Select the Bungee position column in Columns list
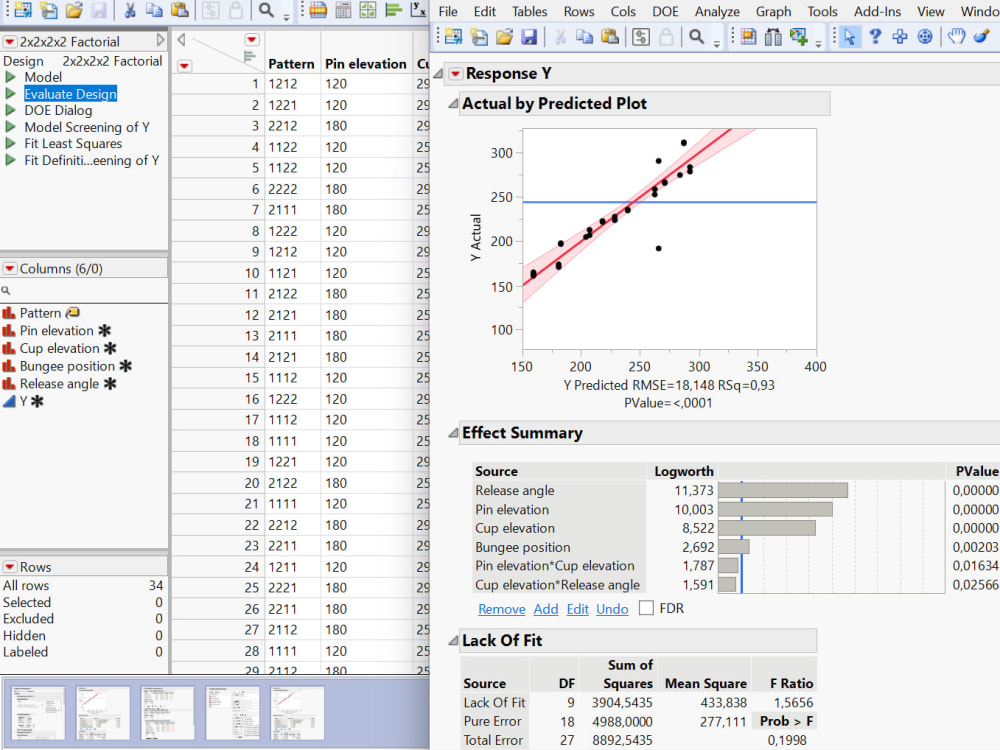The height and width of the screenshot is (750, 1000). (67, 366)
